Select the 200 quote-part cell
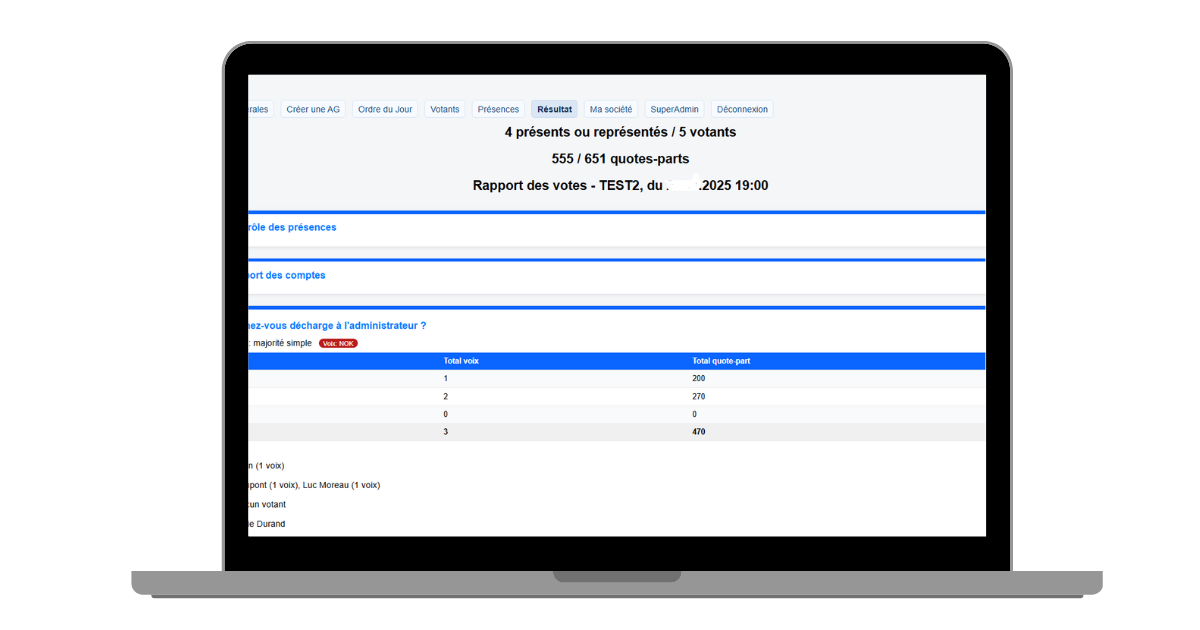Screen dimensions: 1200x630 tap(699, 379)
